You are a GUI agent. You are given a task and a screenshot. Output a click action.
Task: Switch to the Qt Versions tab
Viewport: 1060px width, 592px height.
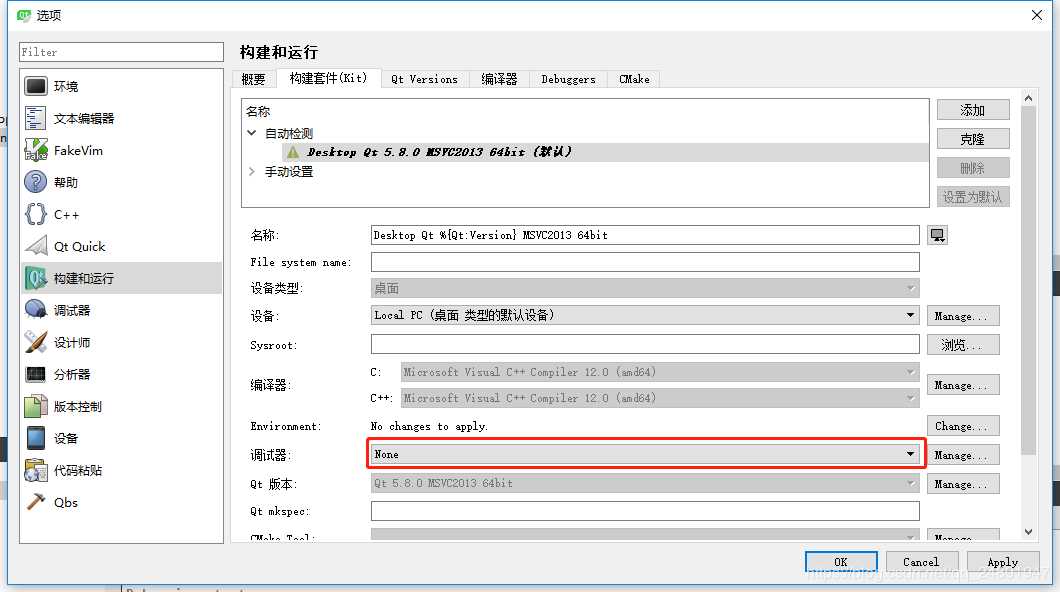click(425, 79)
